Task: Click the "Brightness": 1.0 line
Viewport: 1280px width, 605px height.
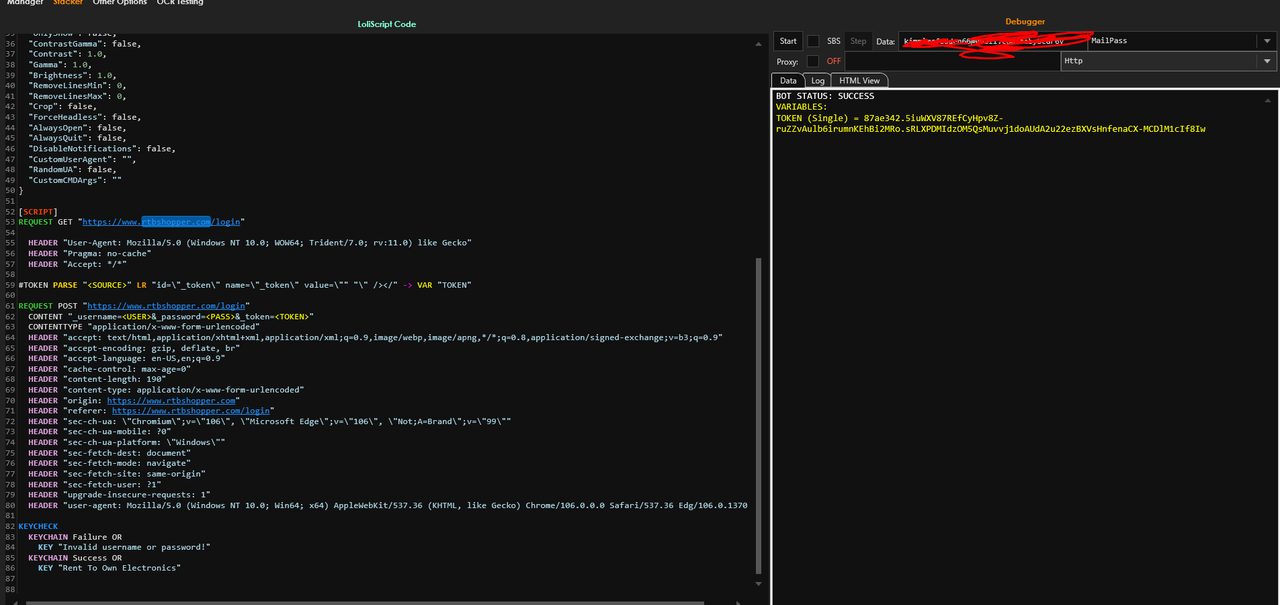Action: point(73,75)
